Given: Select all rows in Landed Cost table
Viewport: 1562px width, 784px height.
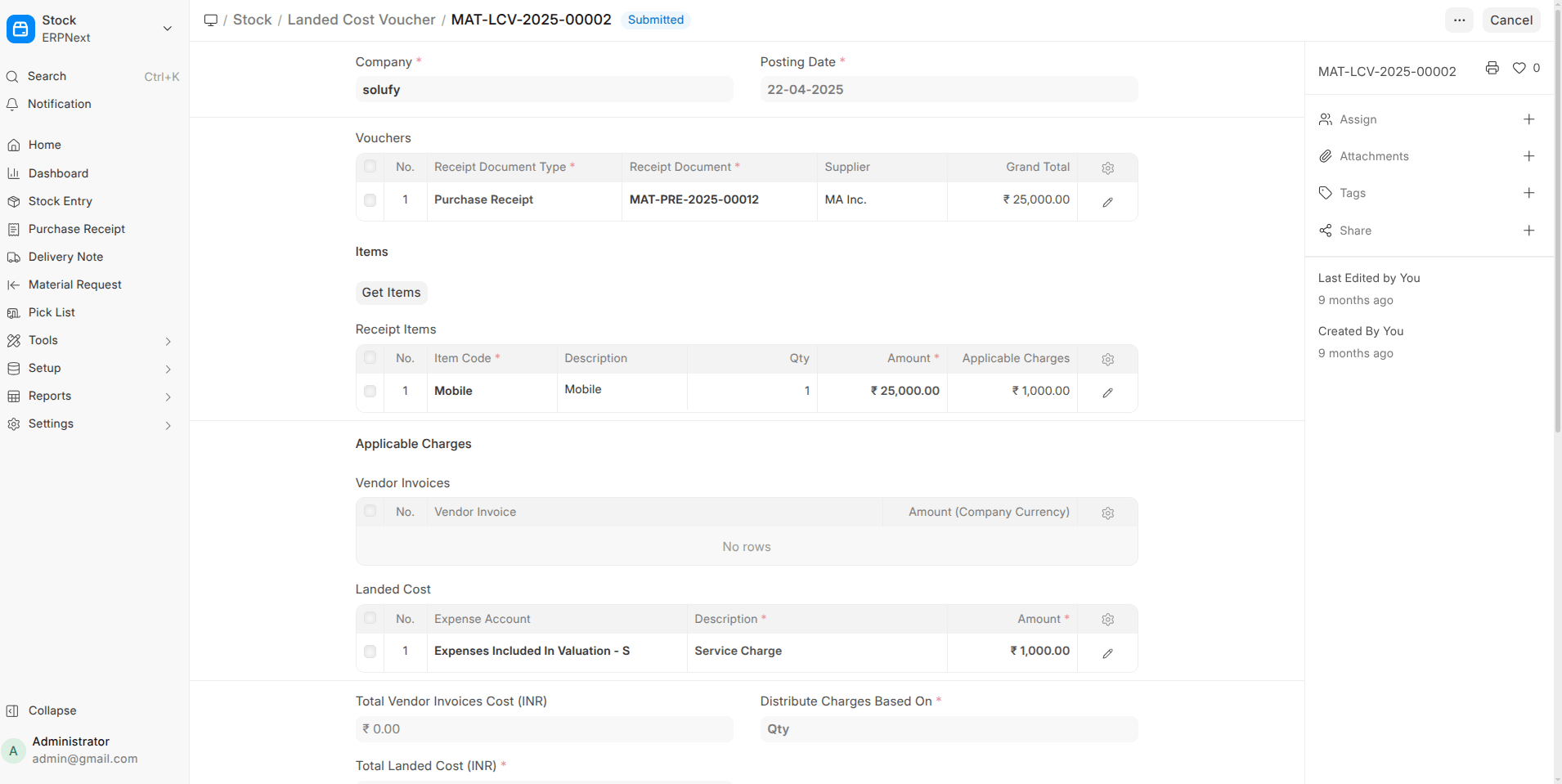Looking at the screenshot, I should click(370, 618).
